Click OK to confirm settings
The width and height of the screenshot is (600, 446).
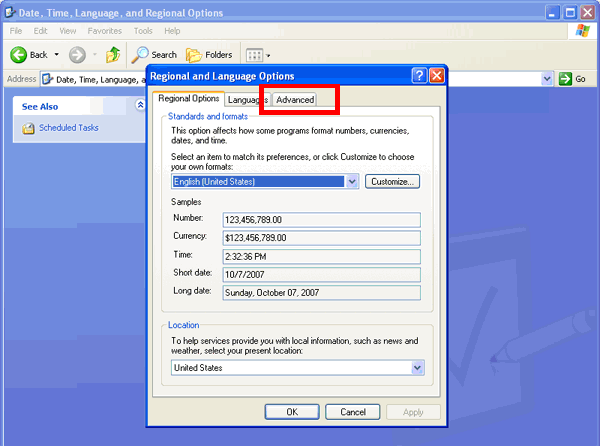(x=292, y=411)
